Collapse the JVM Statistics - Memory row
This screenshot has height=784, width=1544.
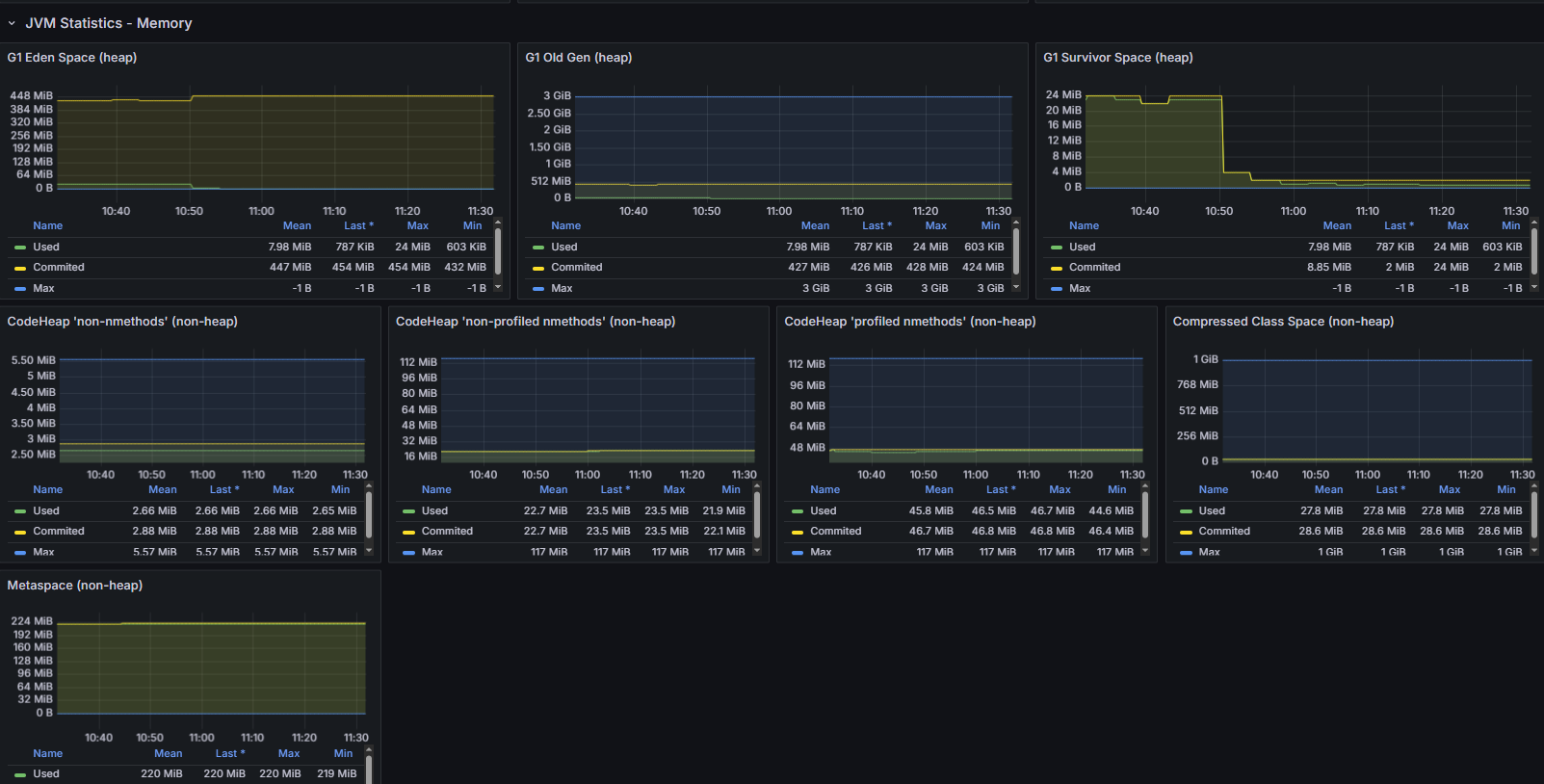12,23
